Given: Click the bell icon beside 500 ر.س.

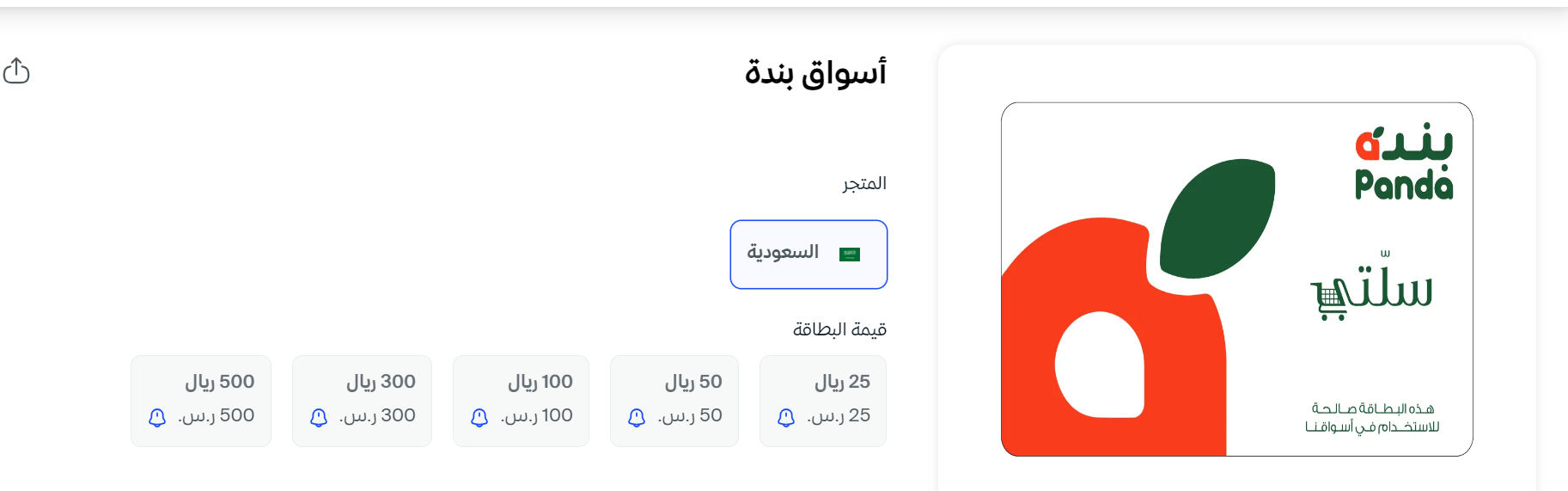Looking at the screenshot, I should (x=157, y=418).
